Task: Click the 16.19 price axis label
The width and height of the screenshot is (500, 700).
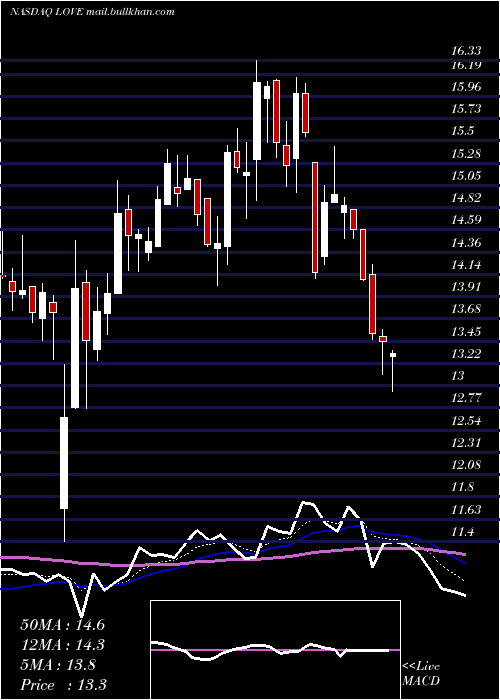Action: (x=466, y=65)
